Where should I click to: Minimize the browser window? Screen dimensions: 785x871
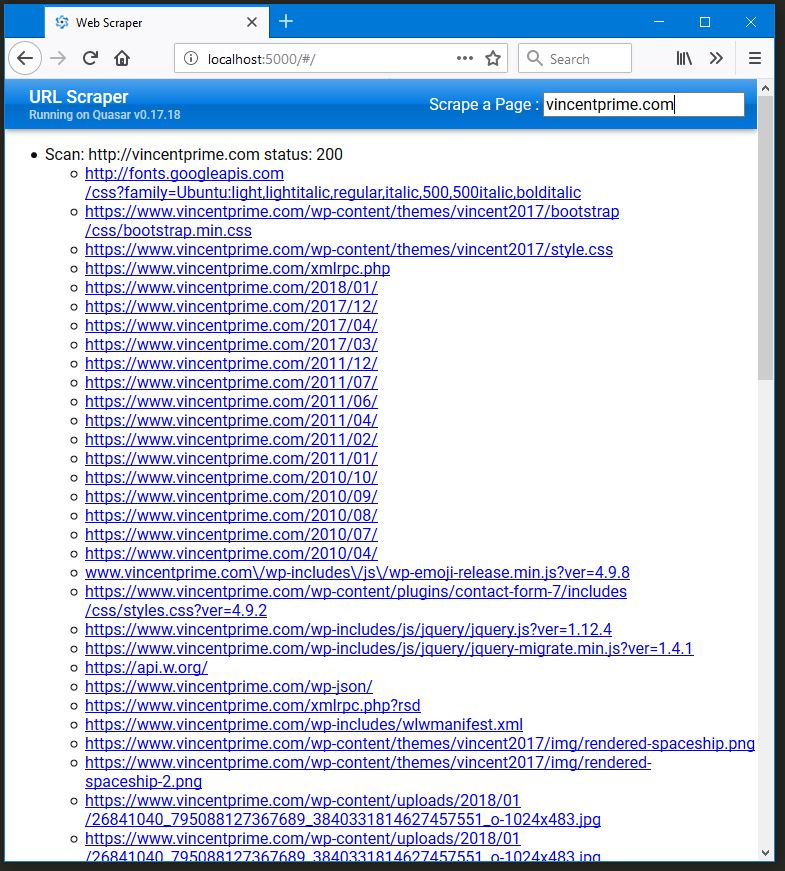pos(659,22)
